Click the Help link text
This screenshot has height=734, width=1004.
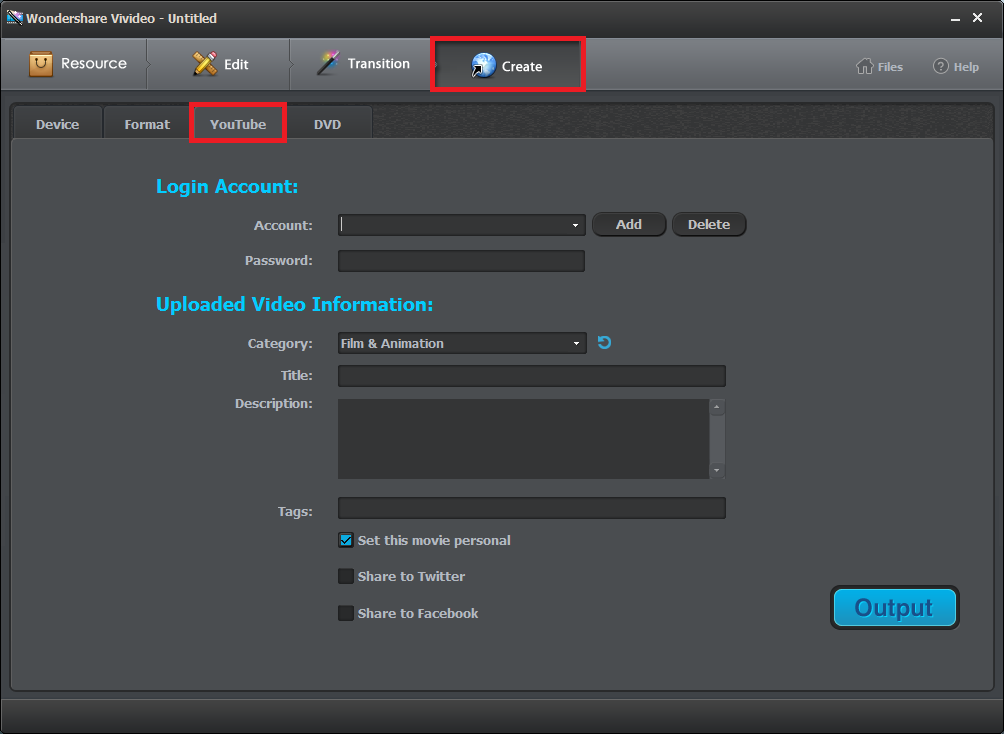966,67
